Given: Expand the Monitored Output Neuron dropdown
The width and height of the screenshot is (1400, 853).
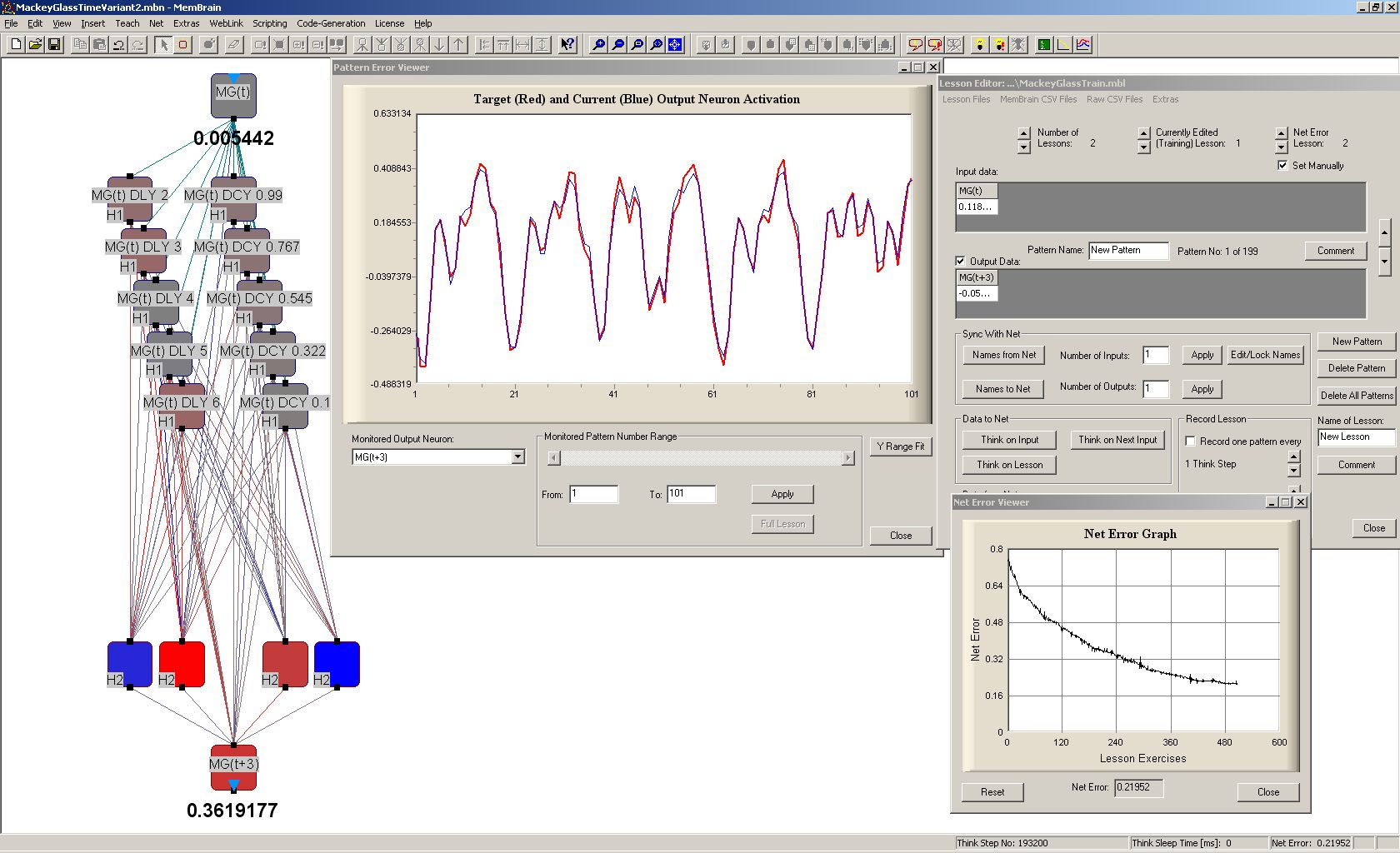Looking at the screenshot, I should pyautogui.click(x=517, y=456).
